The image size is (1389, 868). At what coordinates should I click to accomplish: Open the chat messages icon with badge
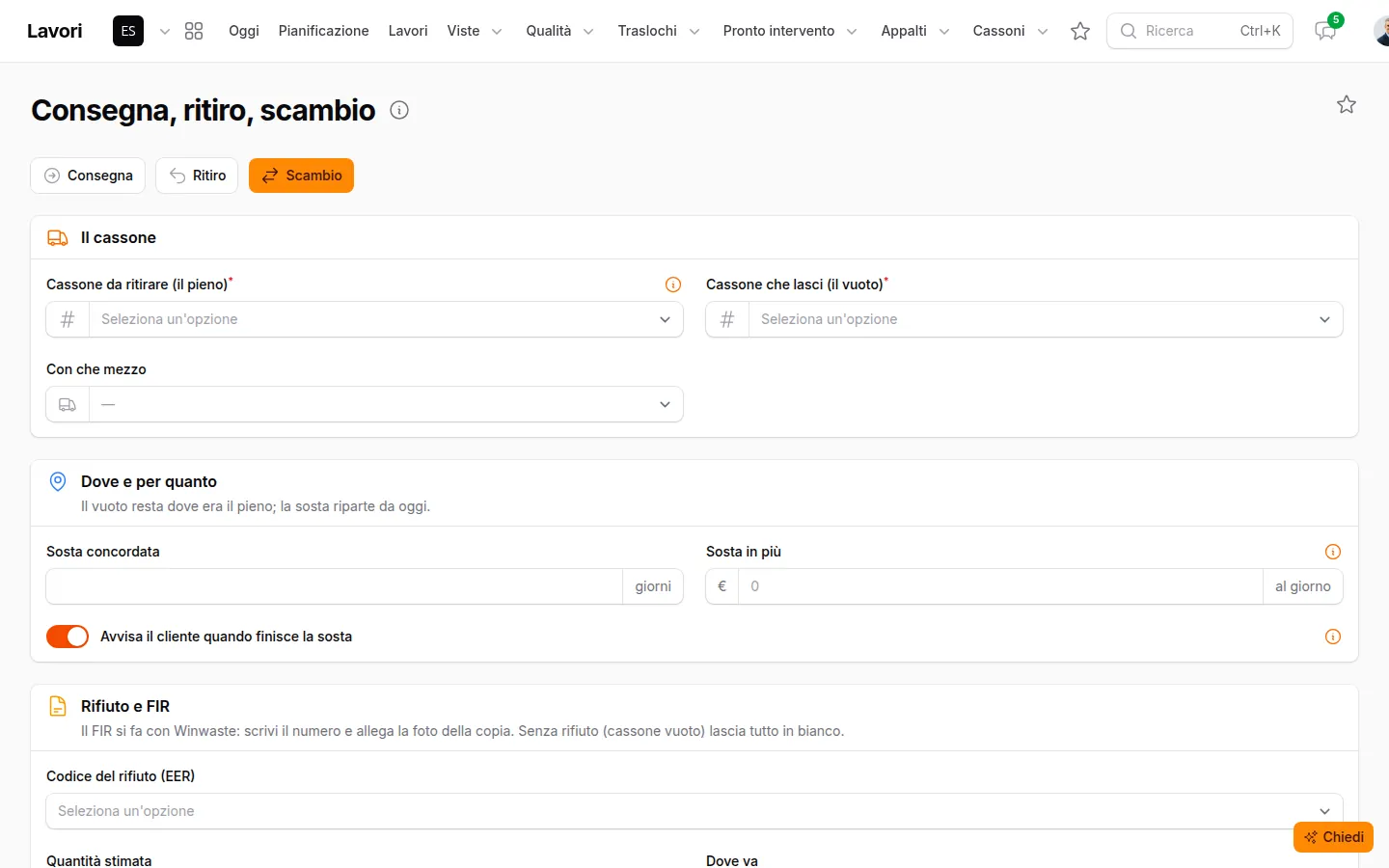[x=1326, y=31]
